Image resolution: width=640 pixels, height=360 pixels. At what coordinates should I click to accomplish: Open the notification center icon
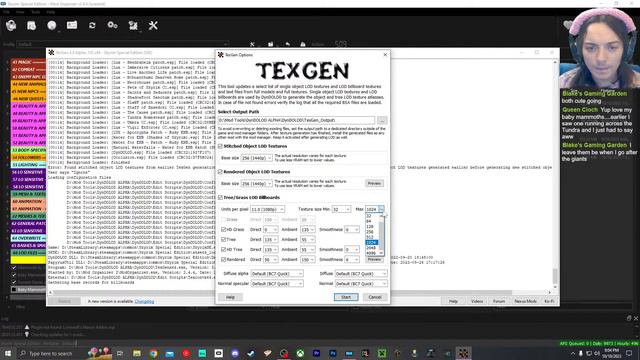coord(629,353)
